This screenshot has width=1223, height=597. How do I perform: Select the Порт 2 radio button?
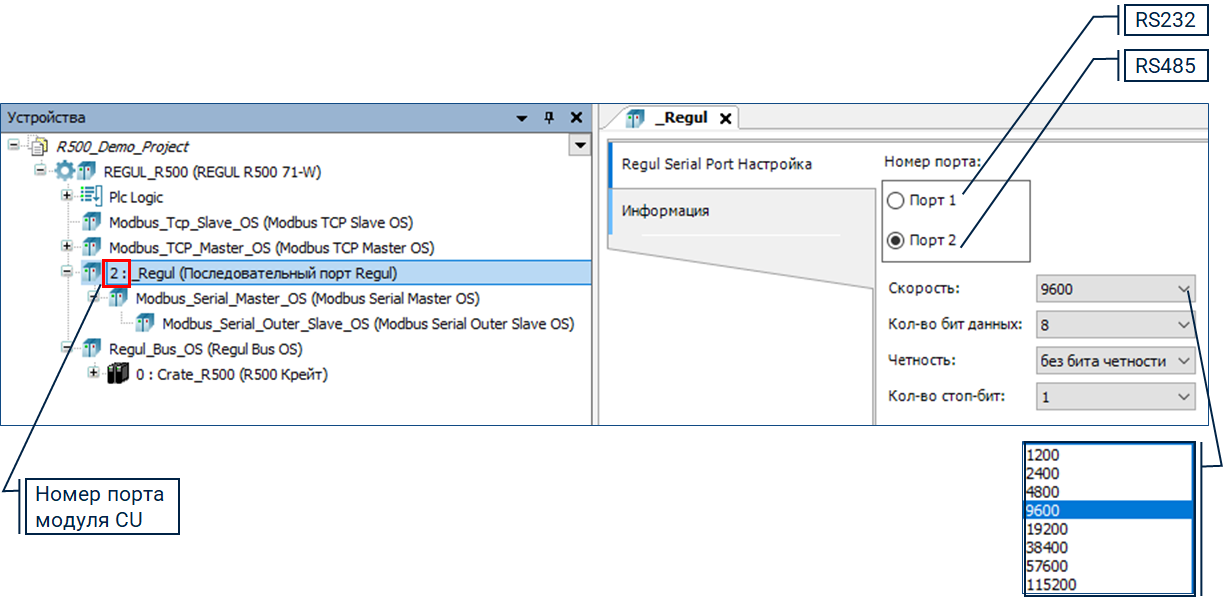coord(896,240)
